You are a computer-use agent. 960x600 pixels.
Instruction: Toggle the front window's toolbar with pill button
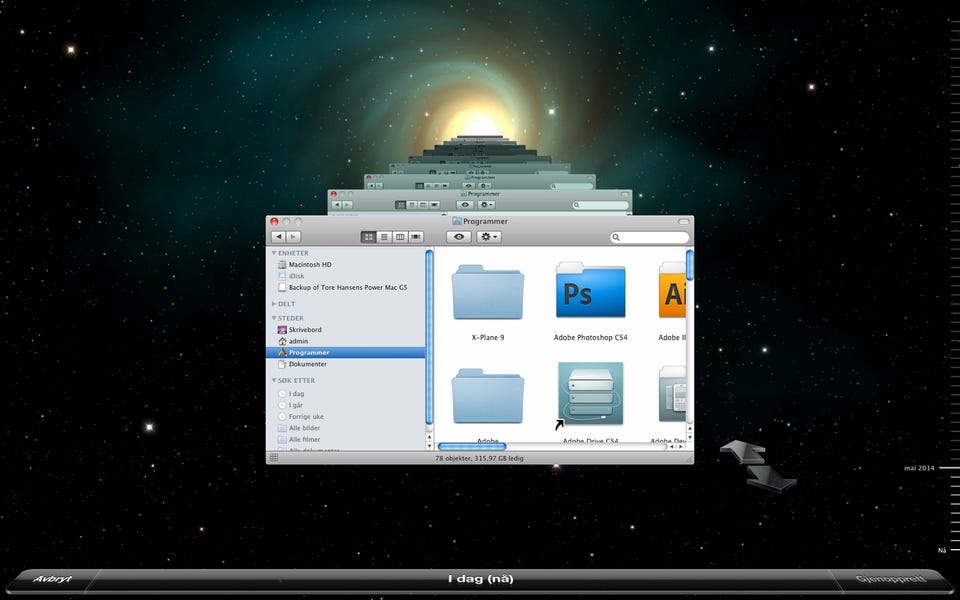pyautogui.click(x=684, y=221)
